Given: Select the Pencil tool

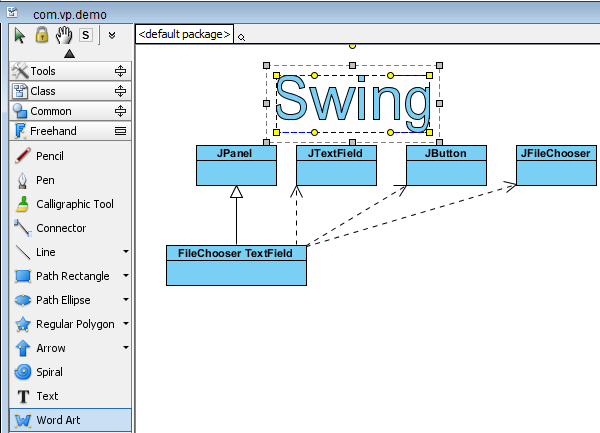Looking at the screenshot, I should [x=70, y=156].
